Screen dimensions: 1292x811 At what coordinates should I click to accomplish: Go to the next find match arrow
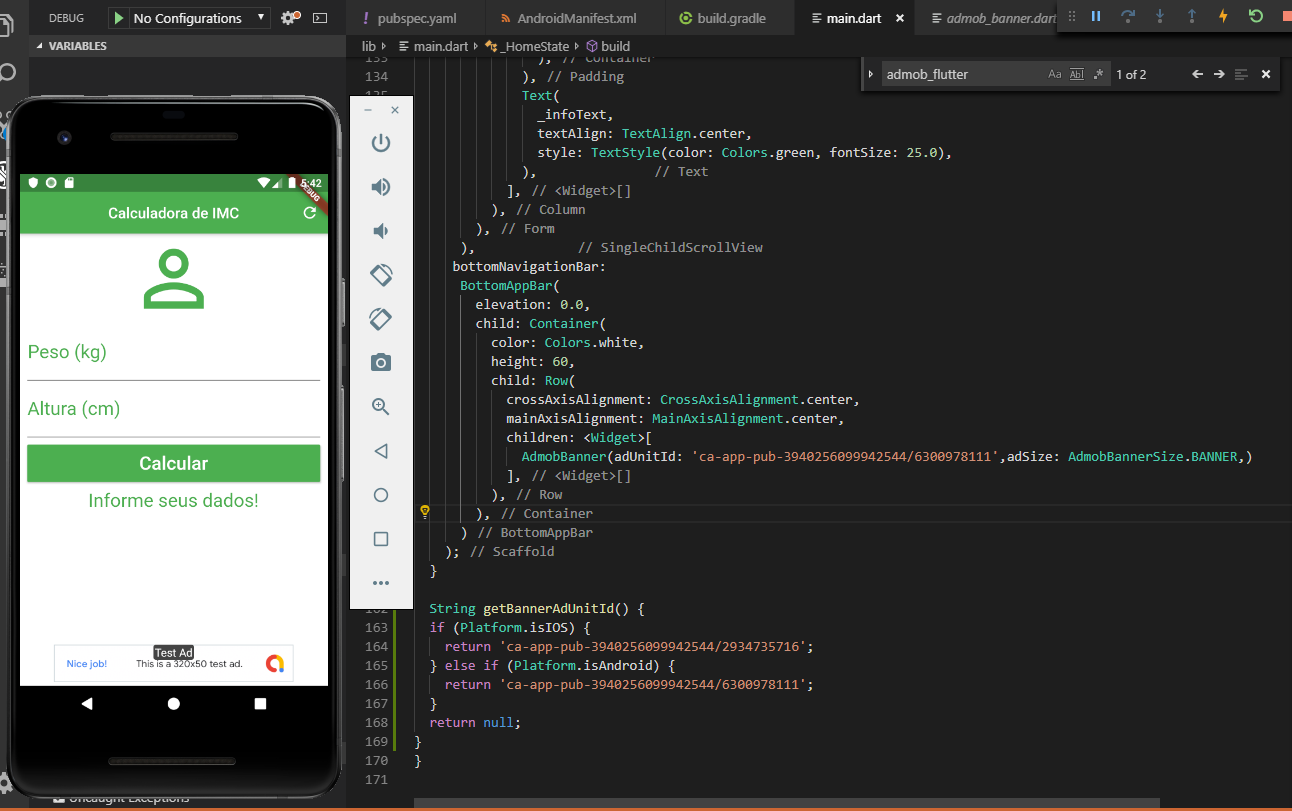pos(1219,74)
